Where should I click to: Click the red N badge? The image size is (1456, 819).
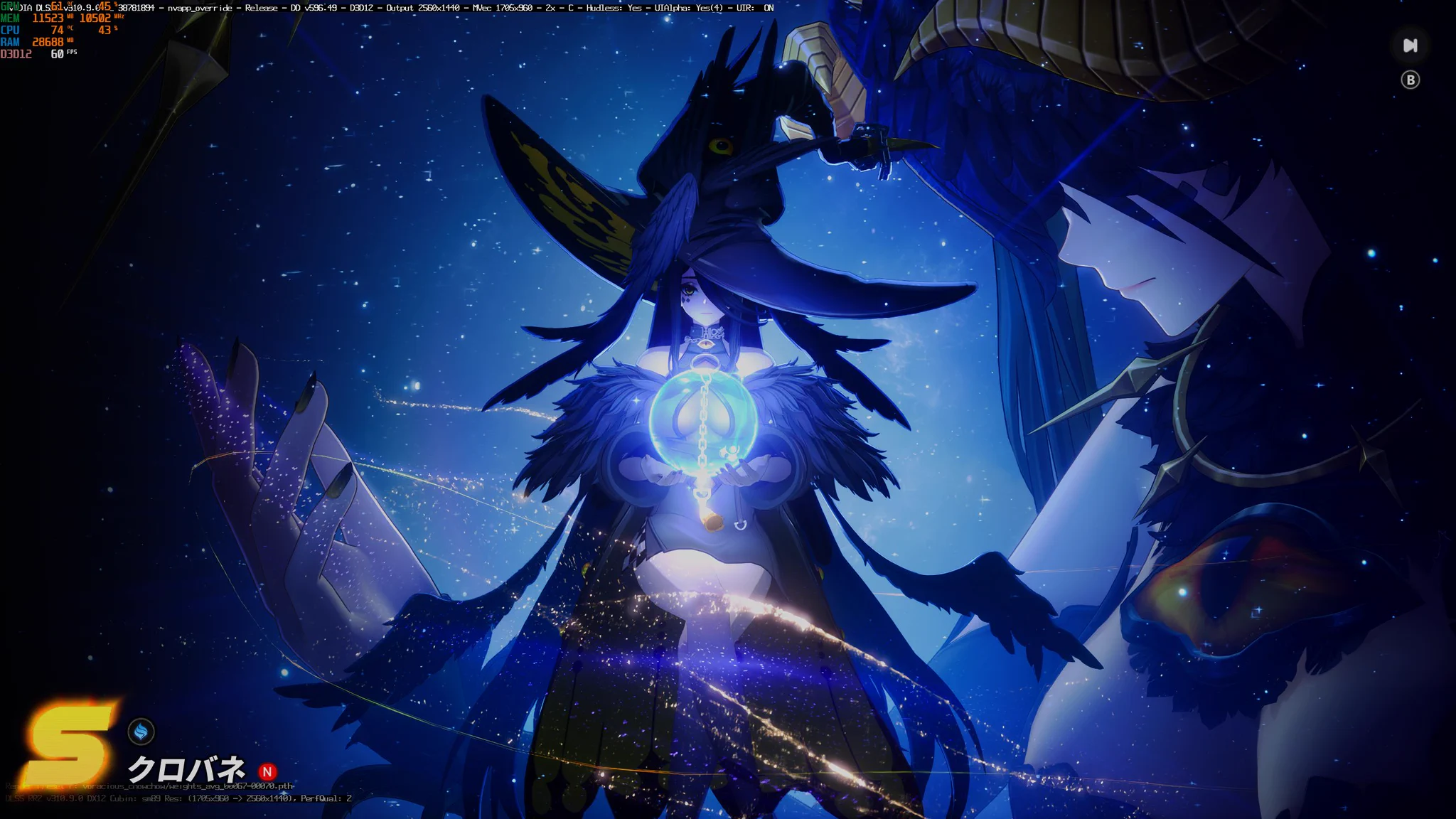[267, 771]
